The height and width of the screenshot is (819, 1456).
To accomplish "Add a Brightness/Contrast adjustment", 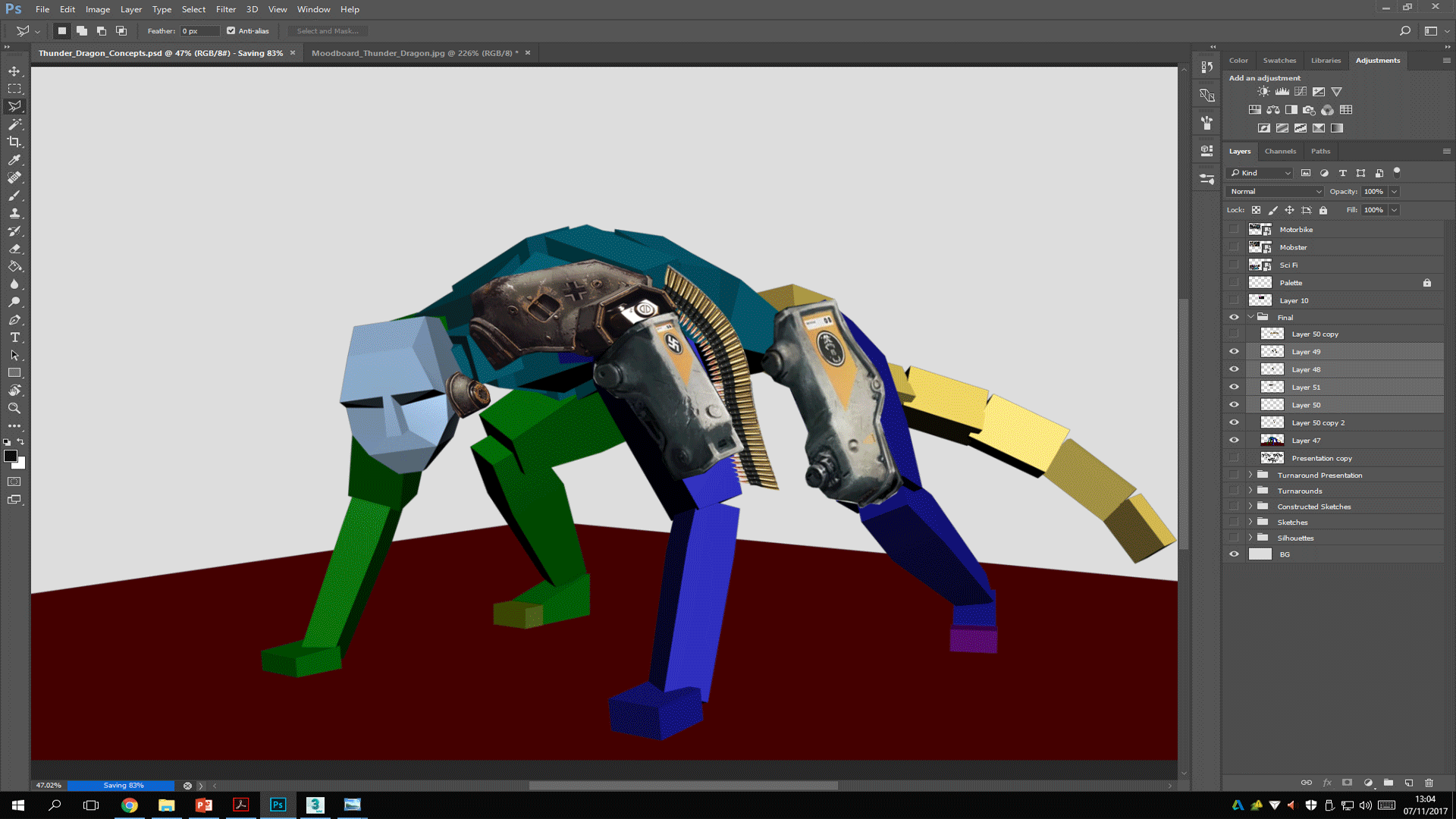I will pos(1263,92).
